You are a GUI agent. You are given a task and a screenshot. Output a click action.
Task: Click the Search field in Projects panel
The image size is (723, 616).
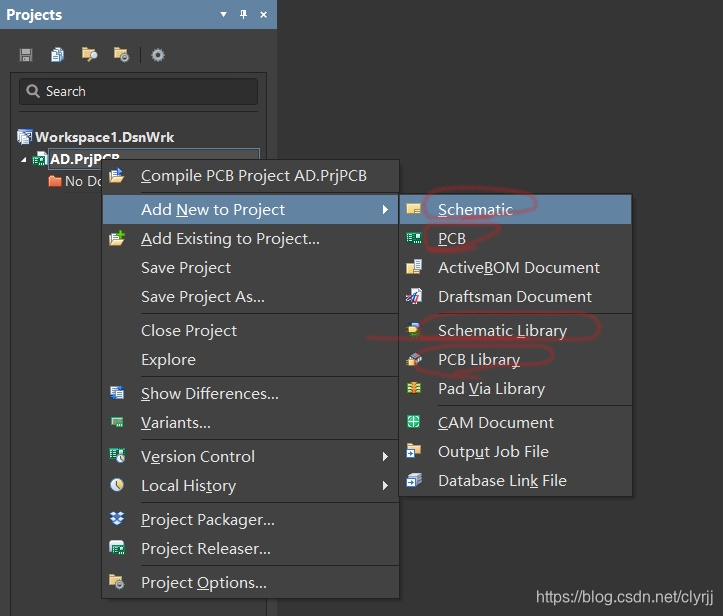click(x=138, y=92)
